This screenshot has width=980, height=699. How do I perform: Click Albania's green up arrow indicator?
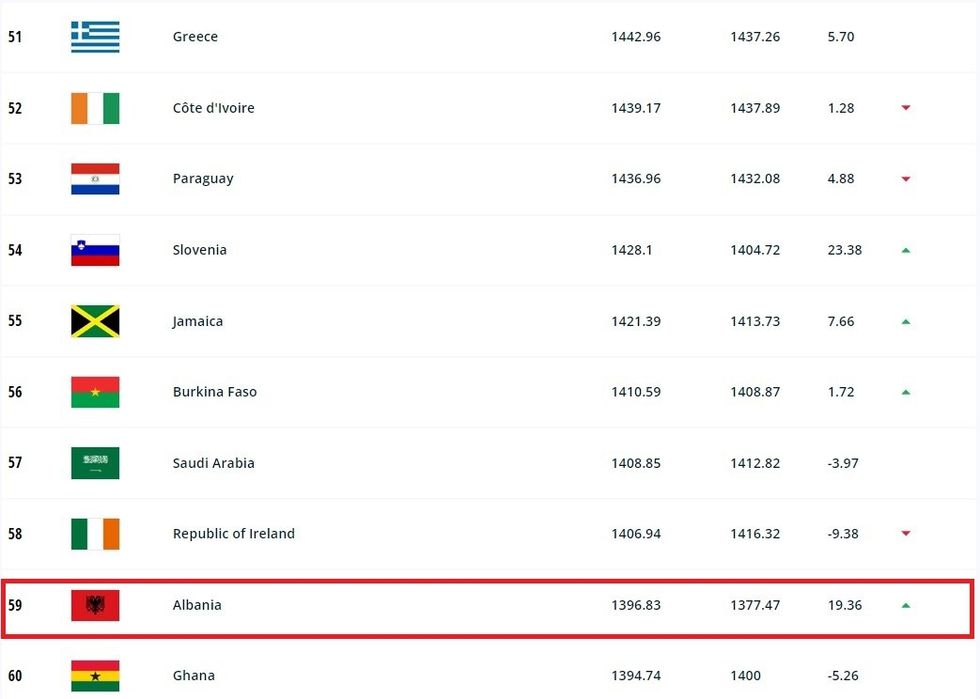pyautogui.click(x=906, y=605)
